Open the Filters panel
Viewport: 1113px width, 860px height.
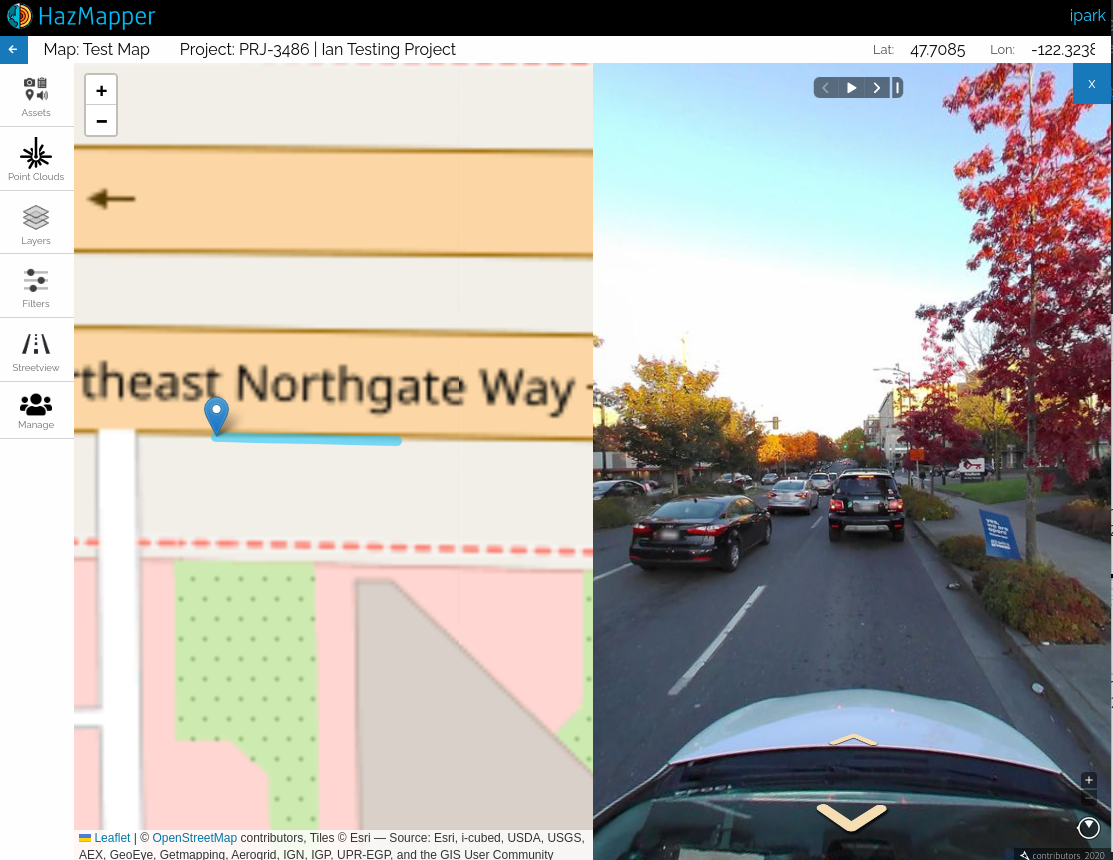(x=36, y=287)
